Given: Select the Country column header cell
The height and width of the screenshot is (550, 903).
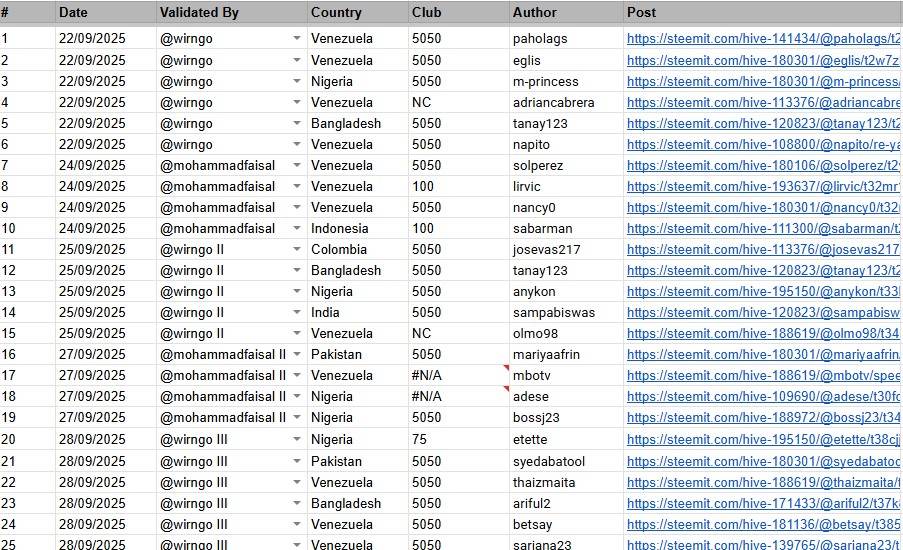Looking at the screenshot, I should coord(358,13).
